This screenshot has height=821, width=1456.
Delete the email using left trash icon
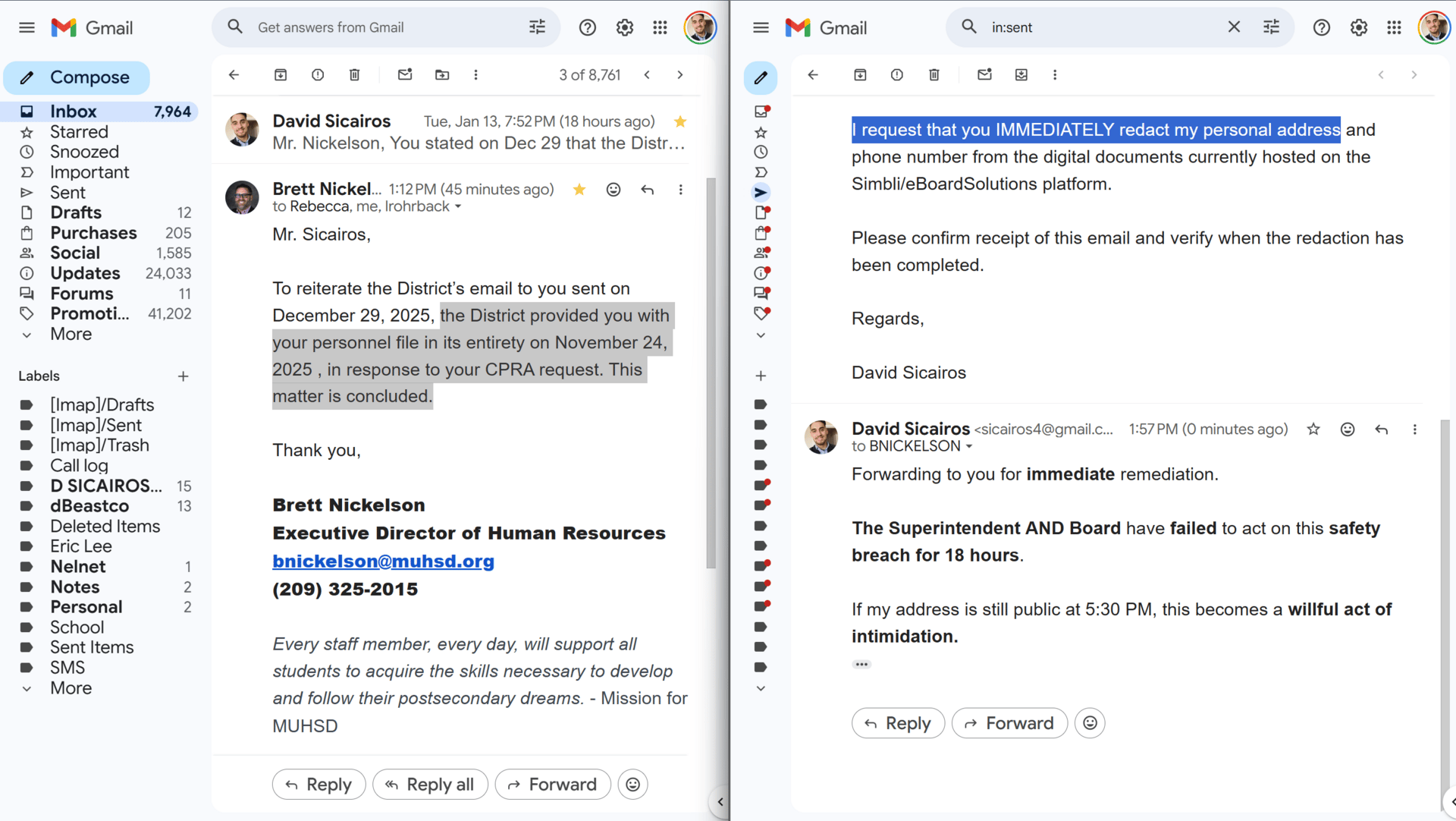pyautogui.click(x=354, y=74)
